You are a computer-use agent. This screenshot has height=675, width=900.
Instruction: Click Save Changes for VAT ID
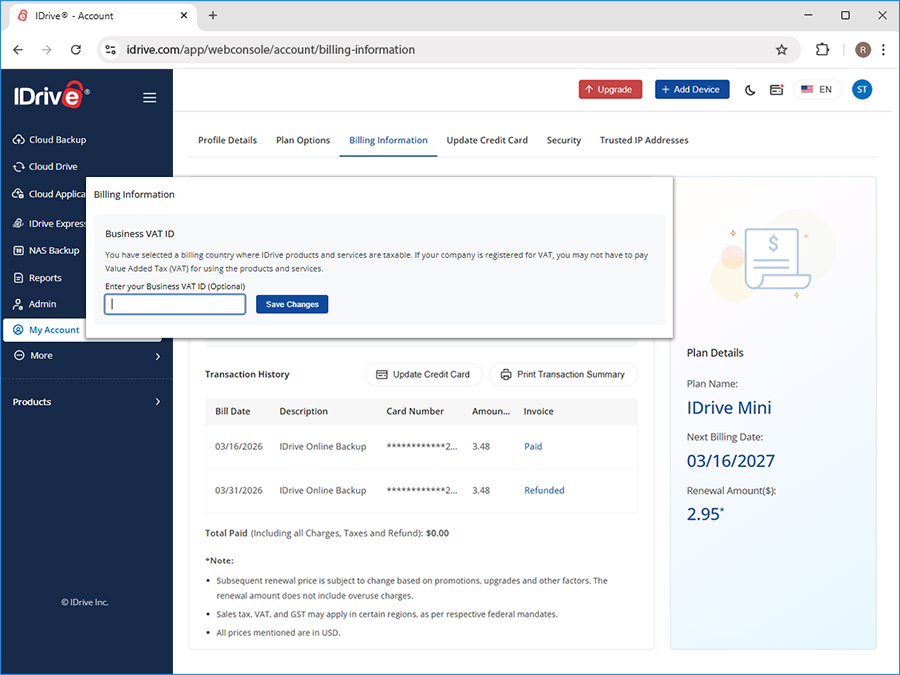tap(292, 304)
